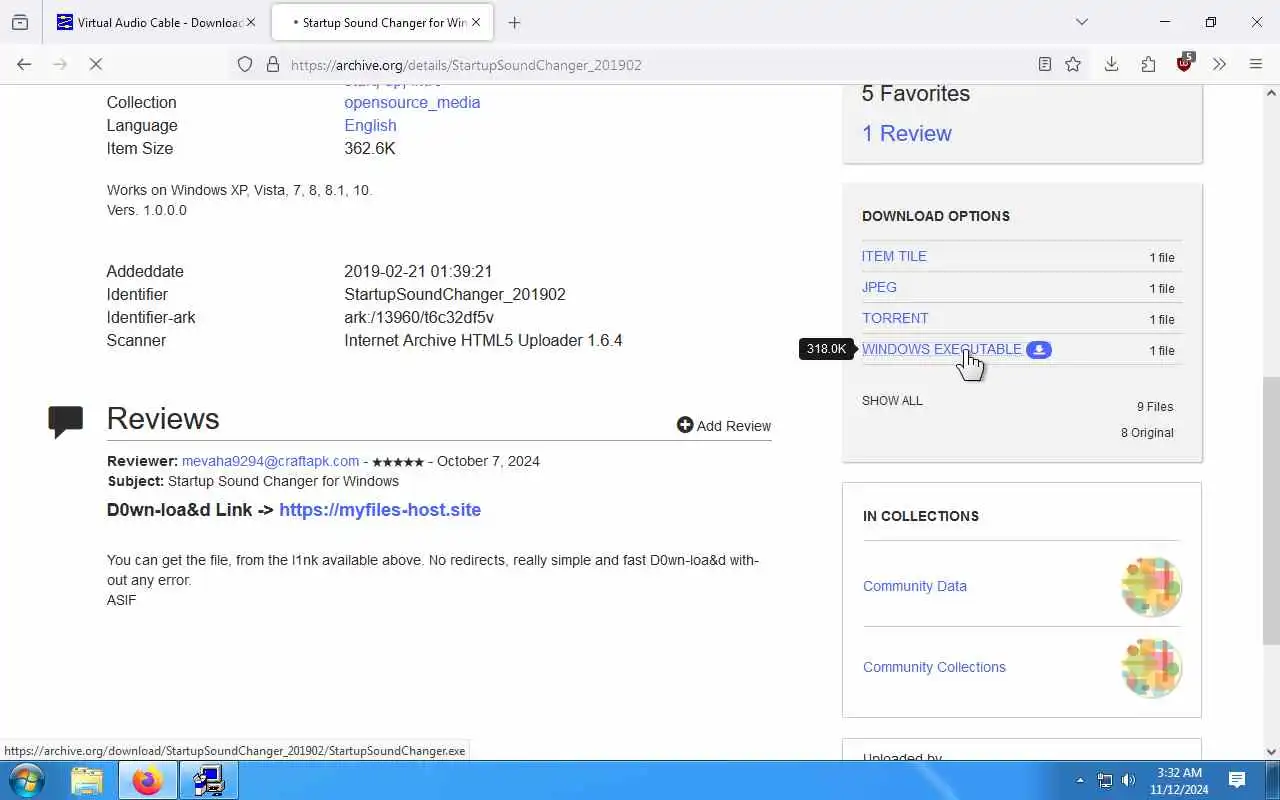This screenshot has width=1280, height=800.
Task: Click '9 Files' count text
Action: point(1155,407)
